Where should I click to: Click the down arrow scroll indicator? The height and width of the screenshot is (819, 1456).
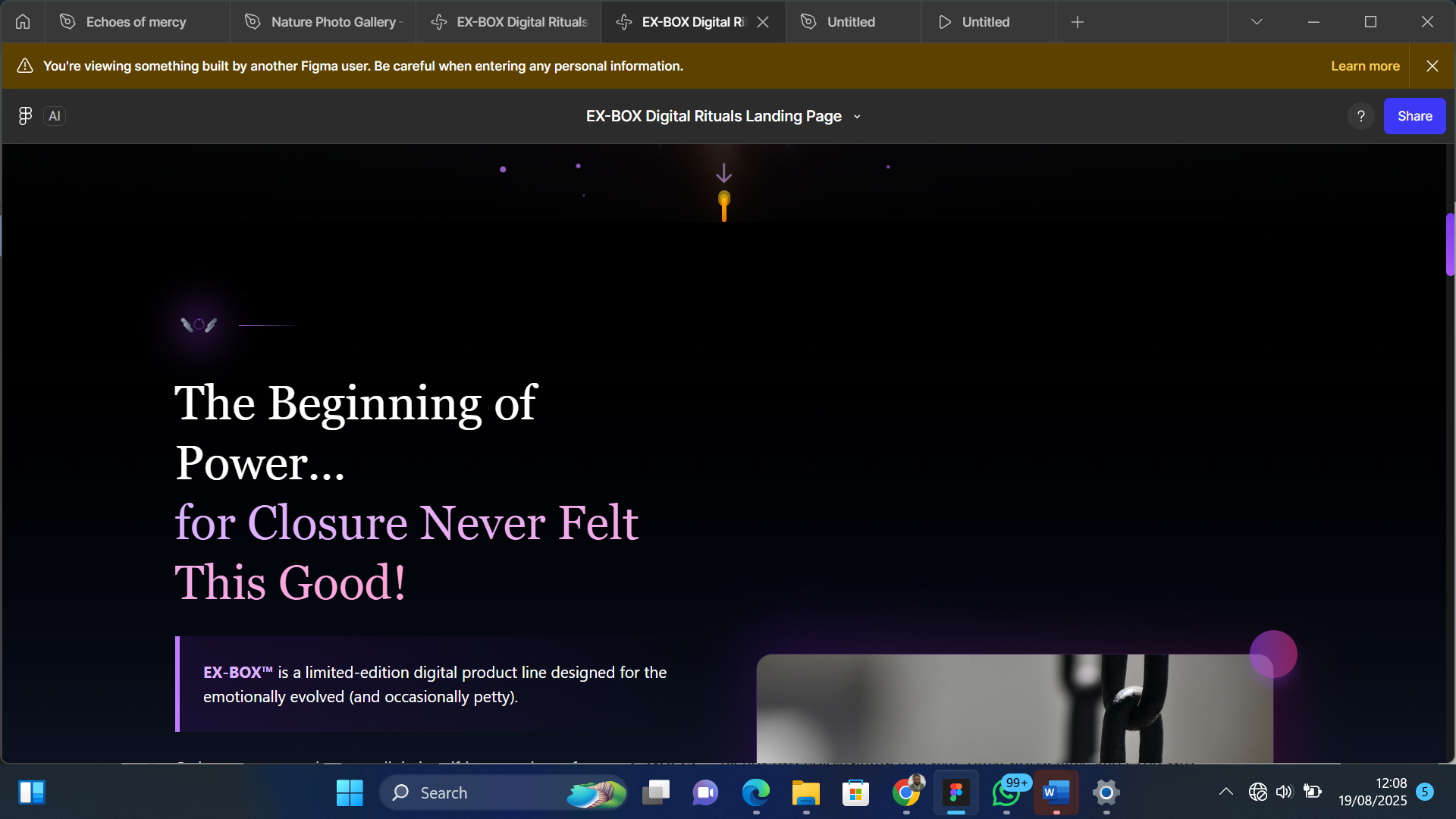tap(724, 174)
